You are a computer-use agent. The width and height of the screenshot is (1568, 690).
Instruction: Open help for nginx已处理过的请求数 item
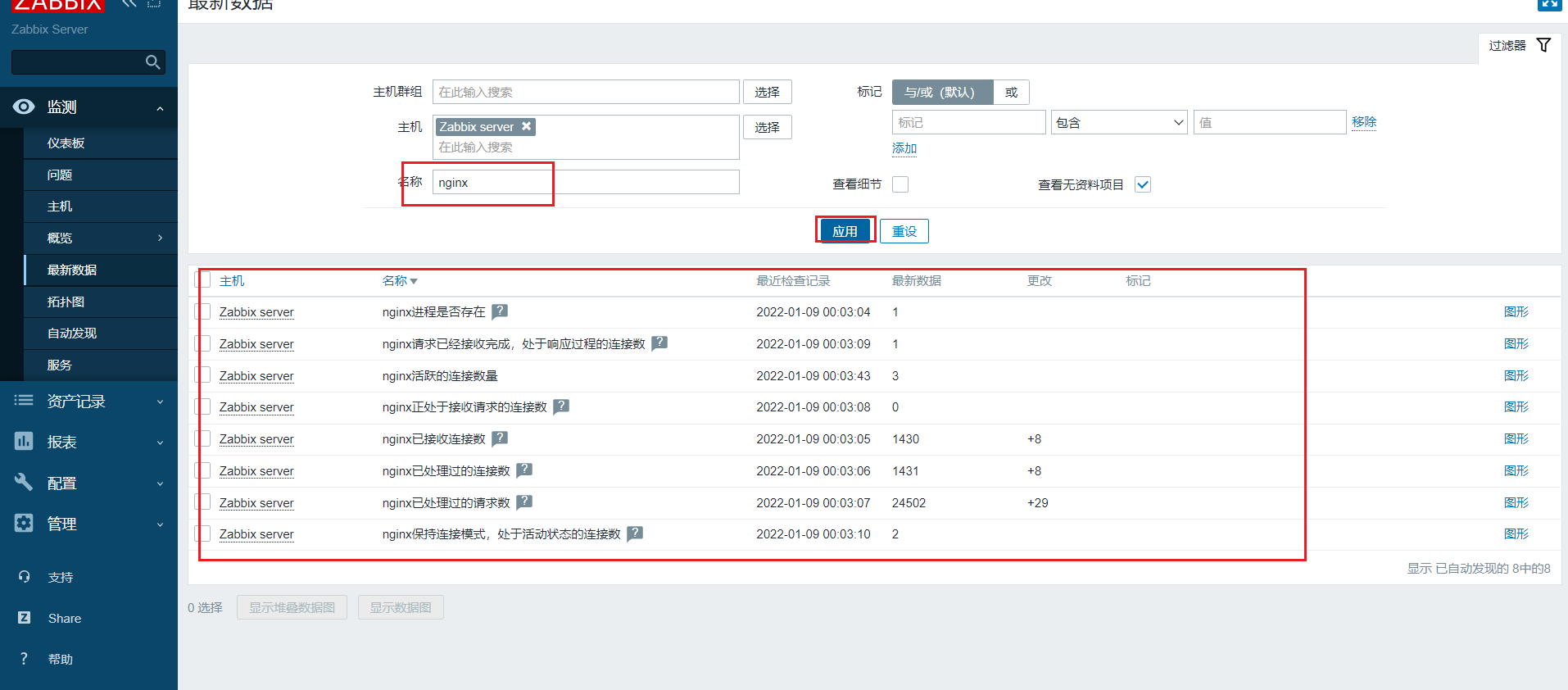[x=524, y=502]
